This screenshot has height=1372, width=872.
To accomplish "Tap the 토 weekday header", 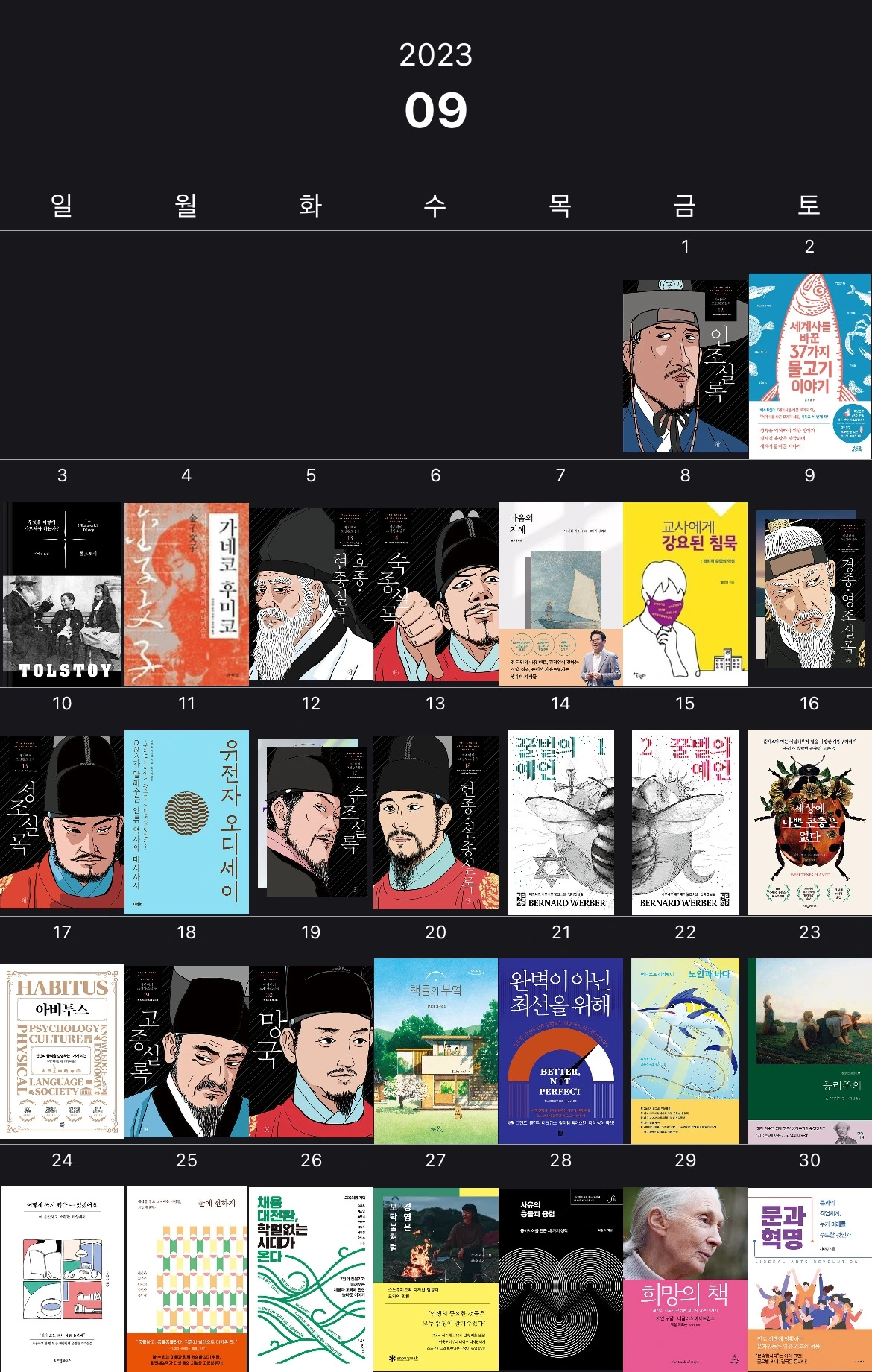I will point(809,205).
